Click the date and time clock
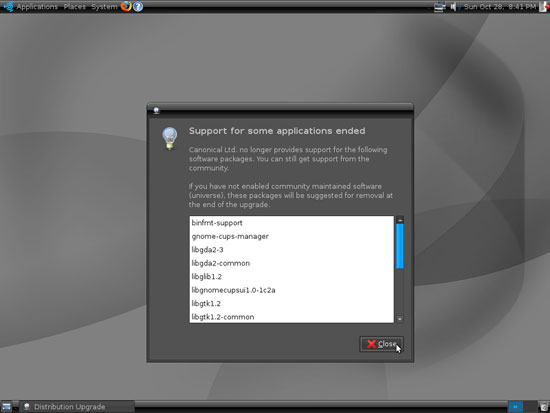Viewport: 550px width, 413px height. pos(500,7)
